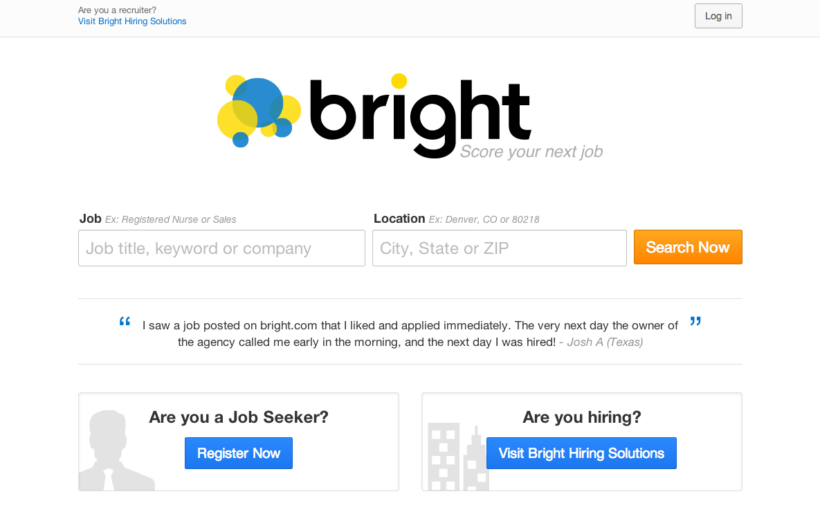Click the bold Job field label
The height and width of the screenshot is (512, 820).
90,218
